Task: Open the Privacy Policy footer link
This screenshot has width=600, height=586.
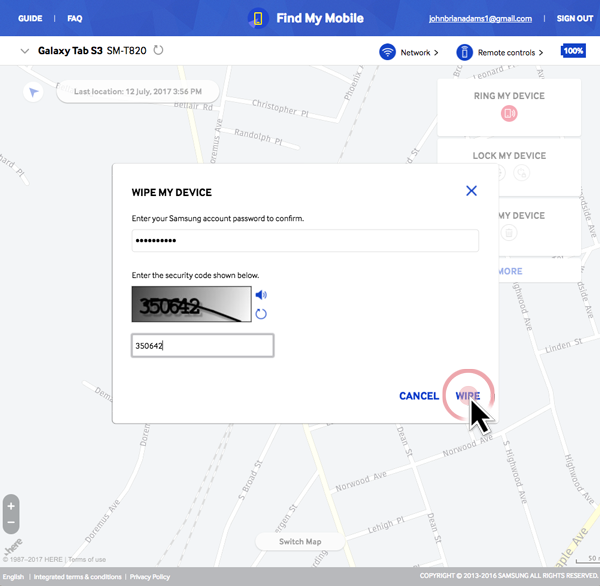Action: pos(150,577)
